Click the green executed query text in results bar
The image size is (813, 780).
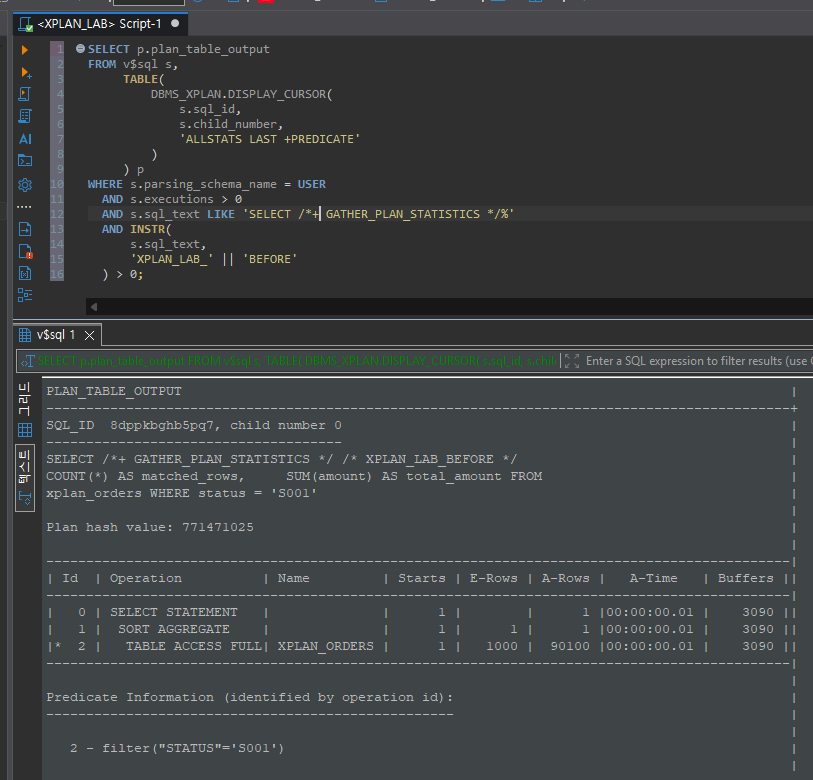coord(297,361)
